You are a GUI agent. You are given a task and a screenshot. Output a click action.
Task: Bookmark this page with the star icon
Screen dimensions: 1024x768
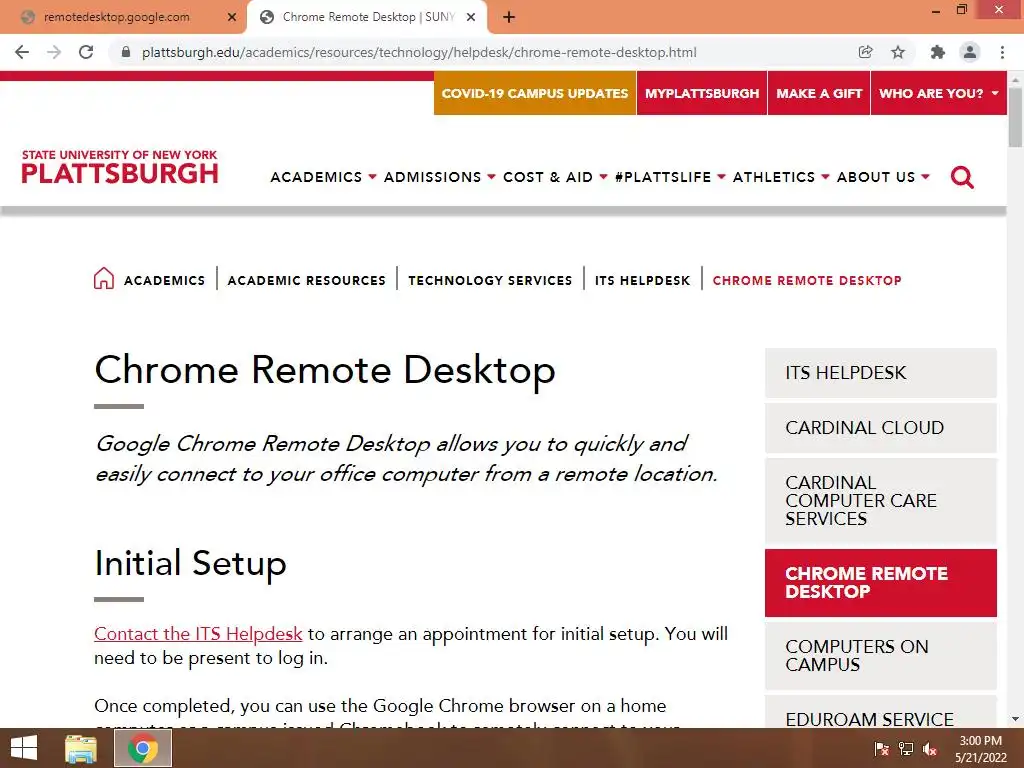898,52
